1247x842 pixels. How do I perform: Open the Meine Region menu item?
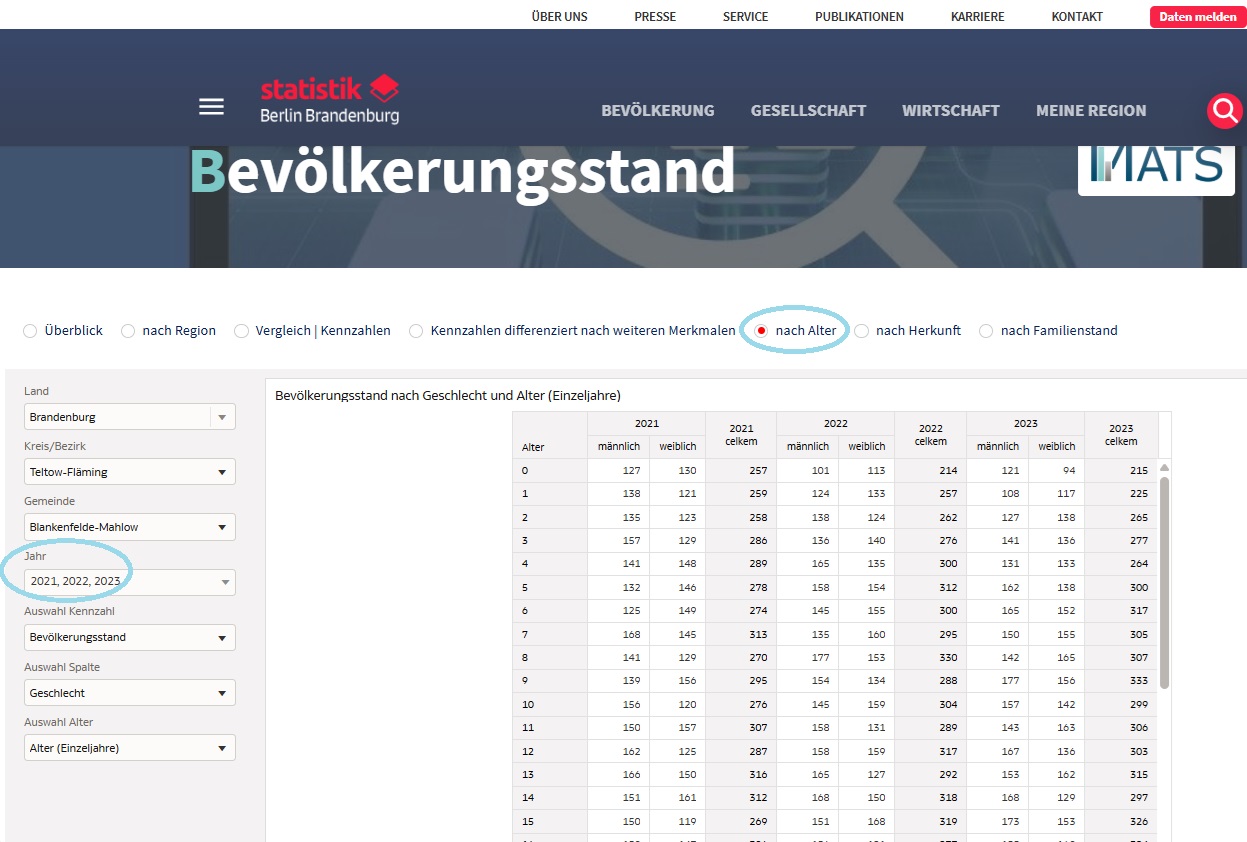[x=1091, y=111]
